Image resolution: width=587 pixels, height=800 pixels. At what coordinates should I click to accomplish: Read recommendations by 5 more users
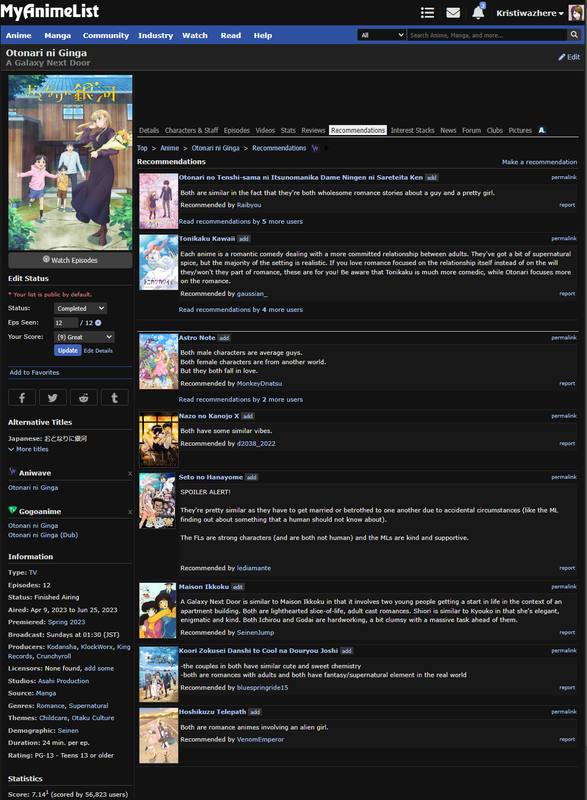point(241,221)
